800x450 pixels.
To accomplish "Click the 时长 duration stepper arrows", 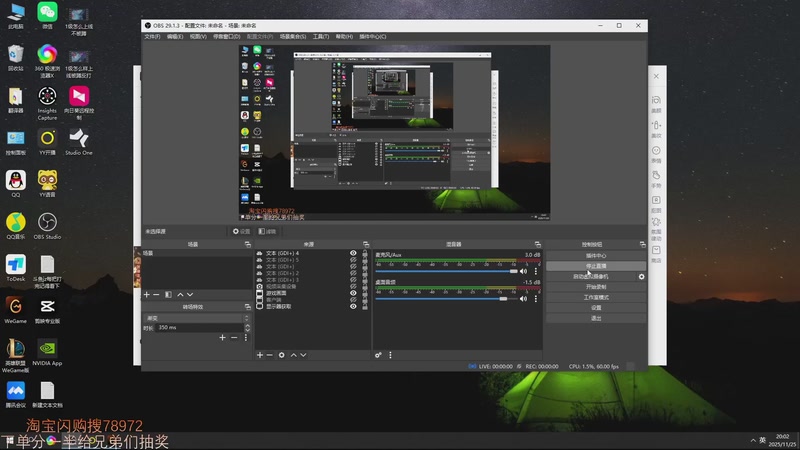I will [247, 328].
